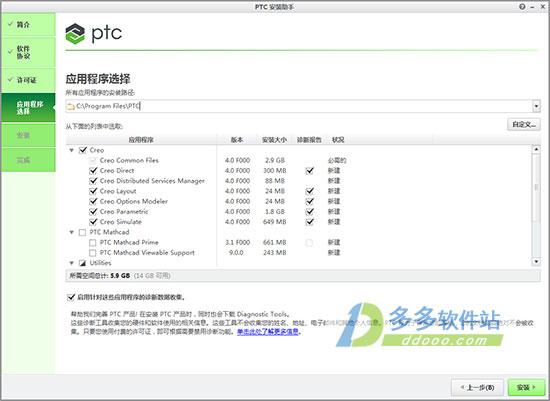Toggle the Utilities group checkbox
550x401 pixels.
click(82, 263)
